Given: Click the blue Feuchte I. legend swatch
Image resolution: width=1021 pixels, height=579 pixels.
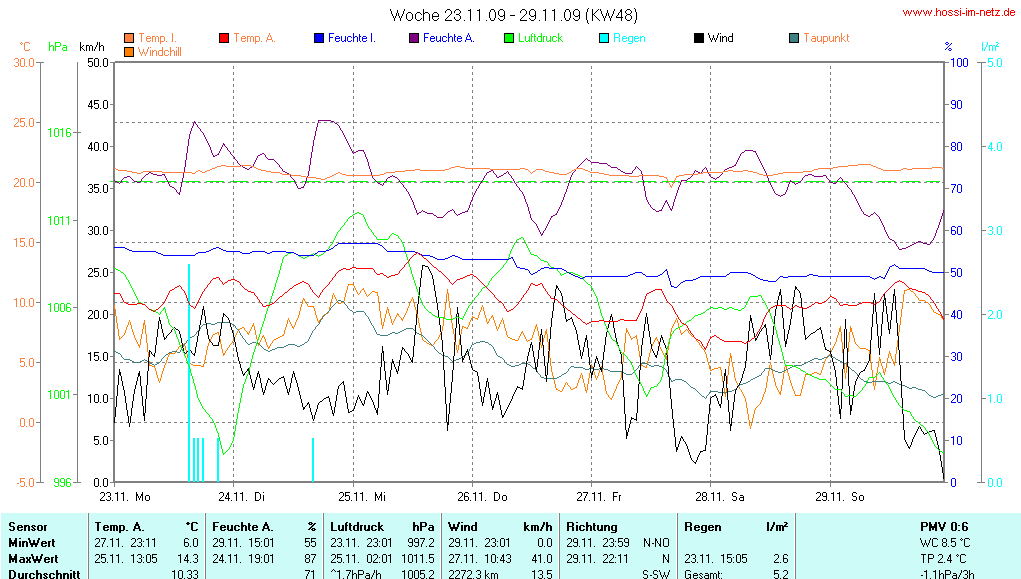Looking at the screenshot, I should pyautogui.click(x=319, y=38).
